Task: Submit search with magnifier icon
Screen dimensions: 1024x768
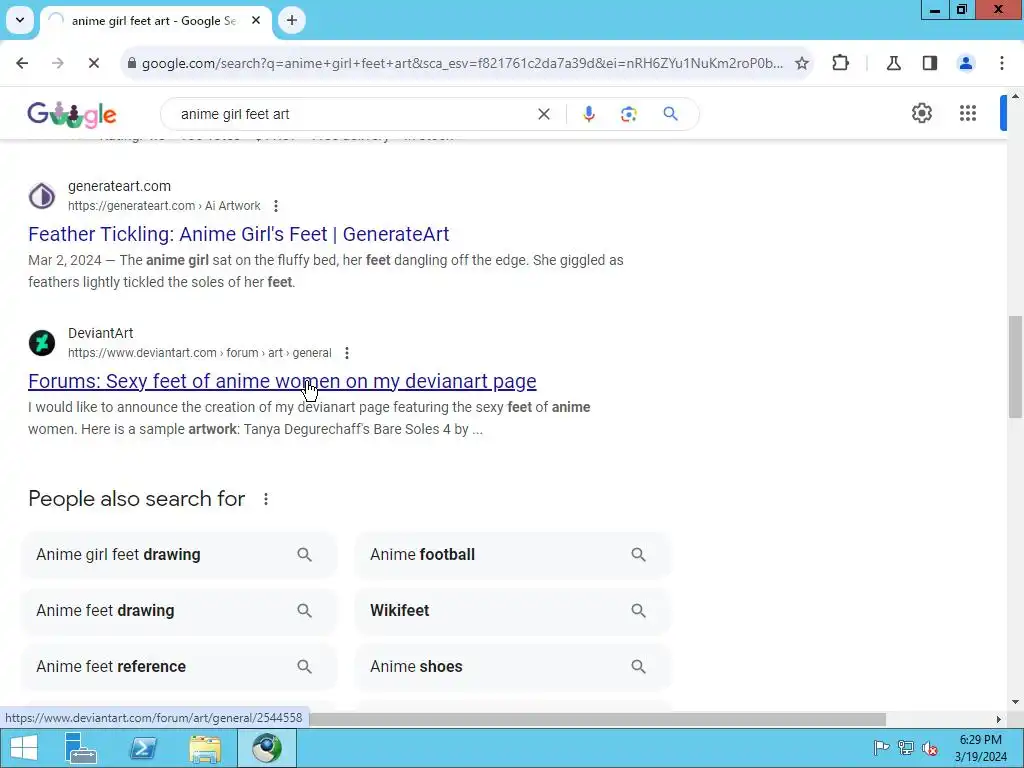Action: [x=670, y=114]
